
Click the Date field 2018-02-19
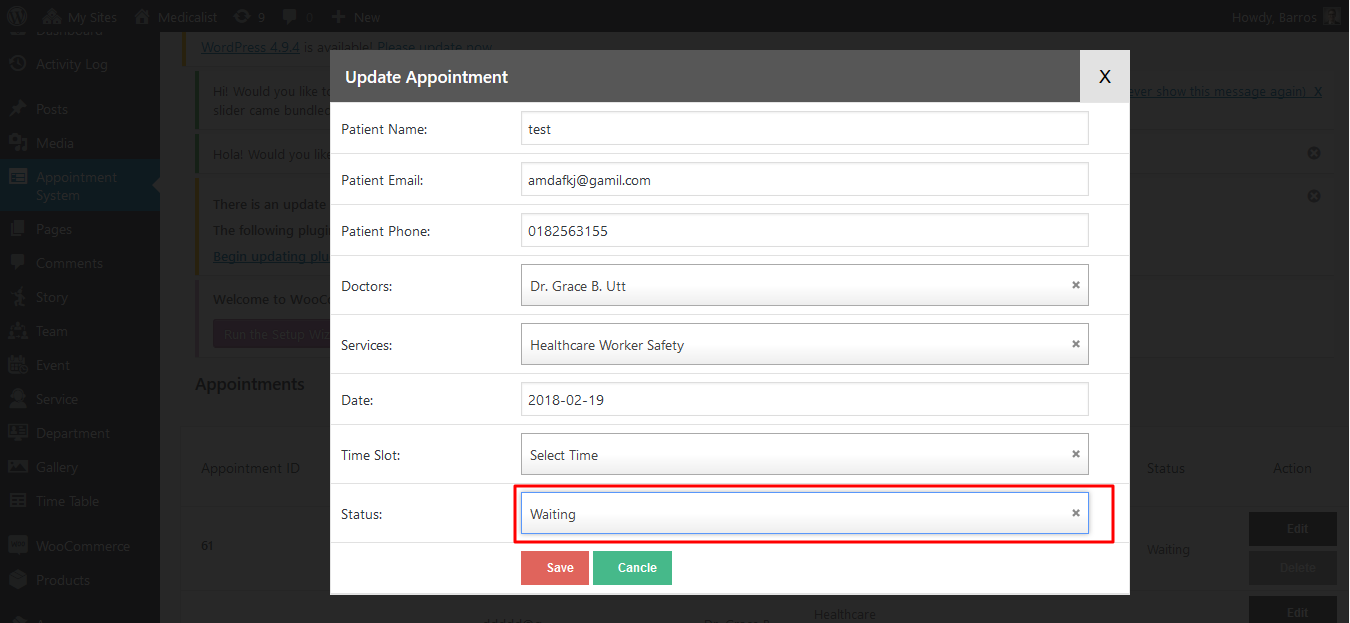point(805,400)
